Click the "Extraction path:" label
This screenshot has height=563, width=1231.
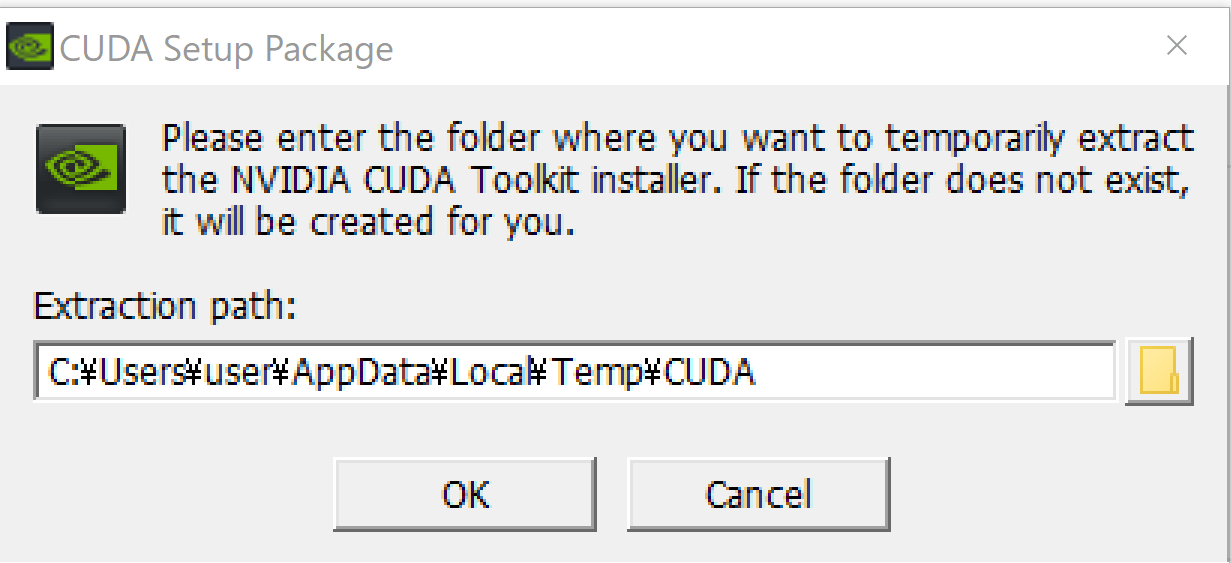point(165,305)
